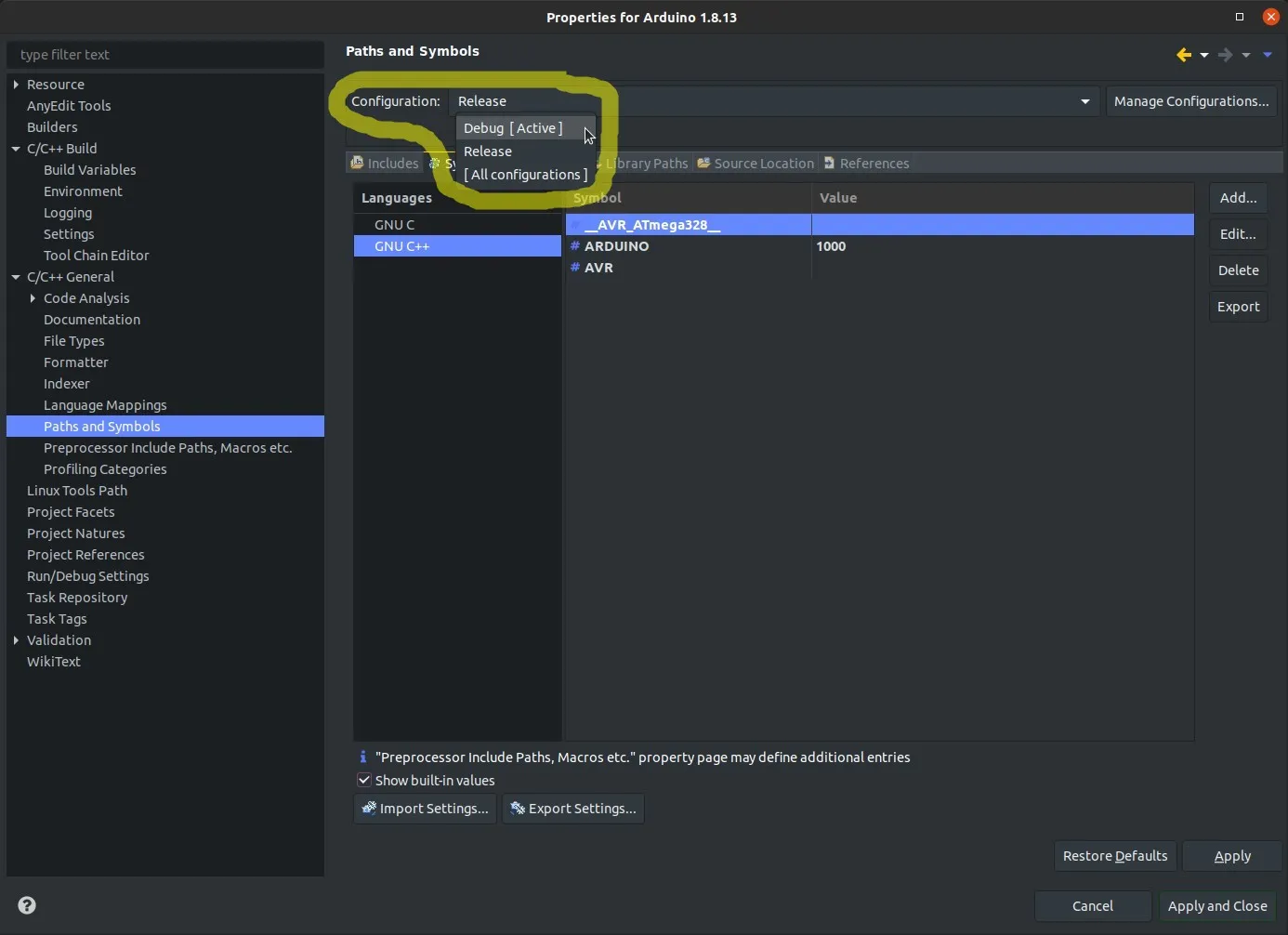Image resolution: width=1288 pixels, height=935 pixels.
Task: Click the Import Settings button
Action: click(x=426, y=809)
